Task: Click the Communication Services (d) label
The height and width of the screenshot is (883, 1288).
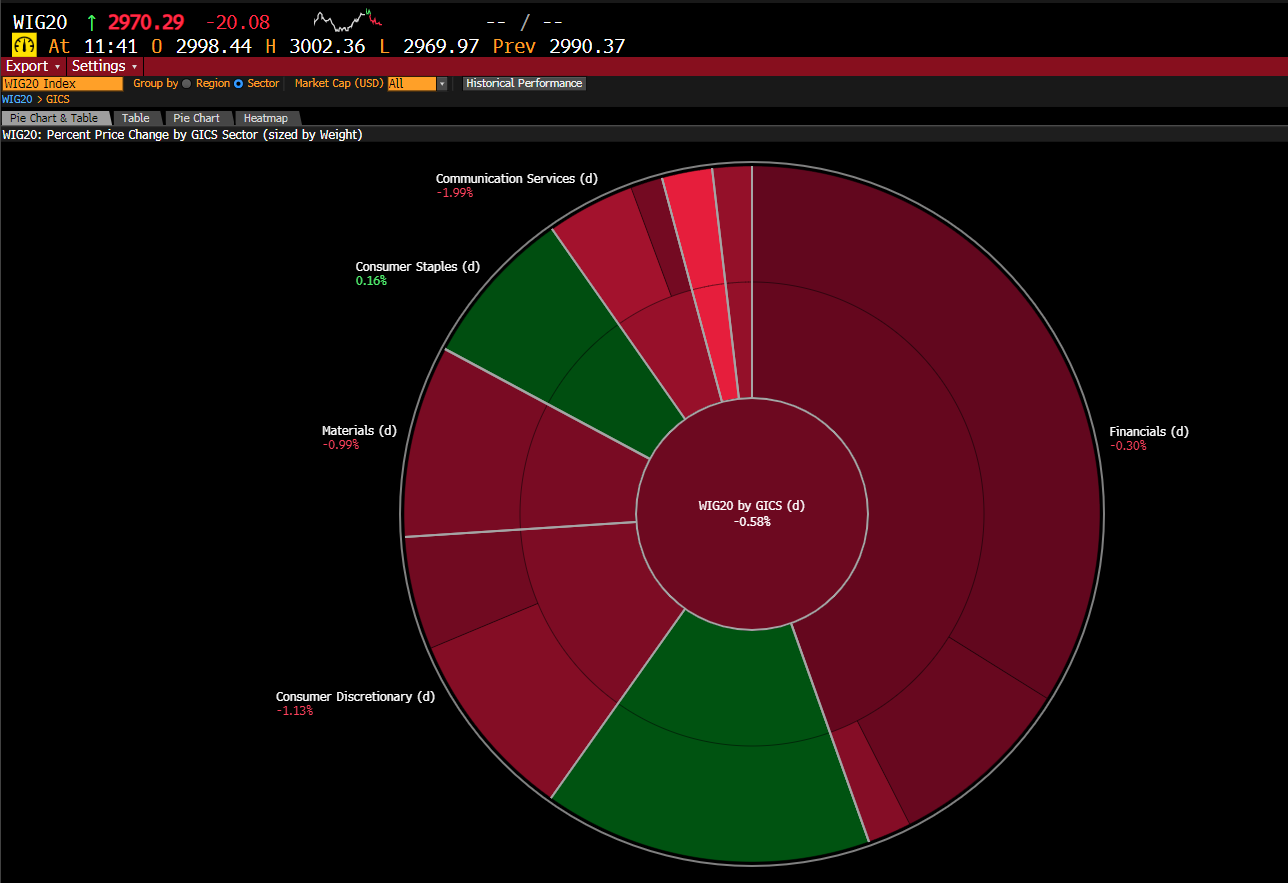Action: point(516,179)
